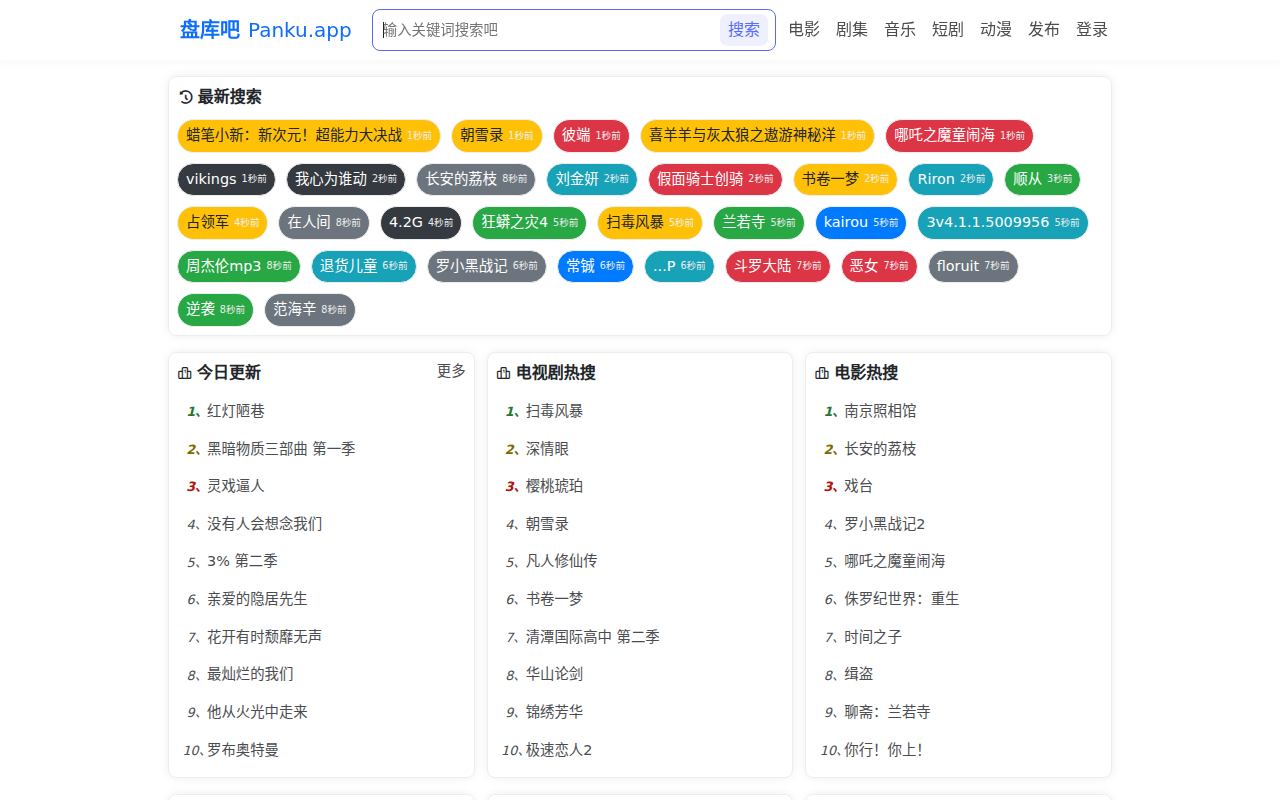This screenshot has height=800, width=1280.
Task: Open the 剧集 nav menu
Action: coord(852,30)
